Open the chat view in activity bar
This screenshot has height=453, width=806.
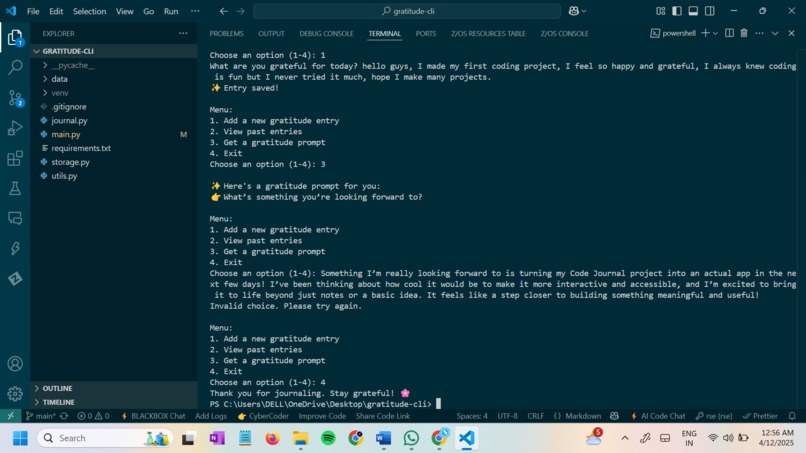(x=15, y=219)
